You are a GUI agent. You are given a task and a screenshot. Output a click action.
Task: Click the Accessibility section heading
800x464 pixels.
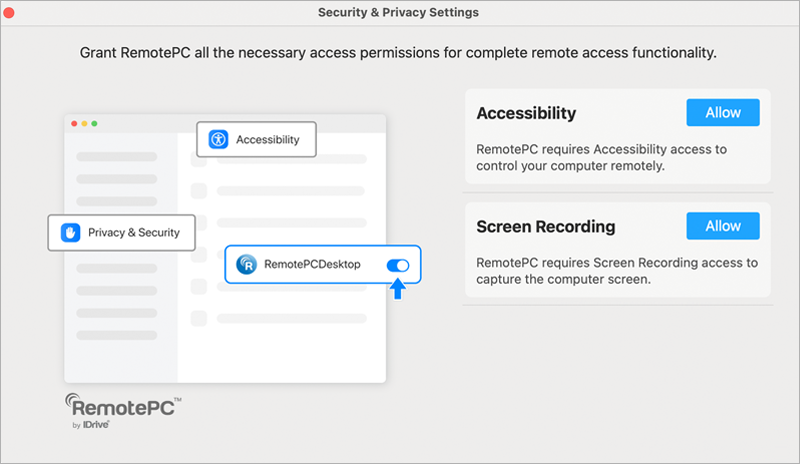coord(526,113)
